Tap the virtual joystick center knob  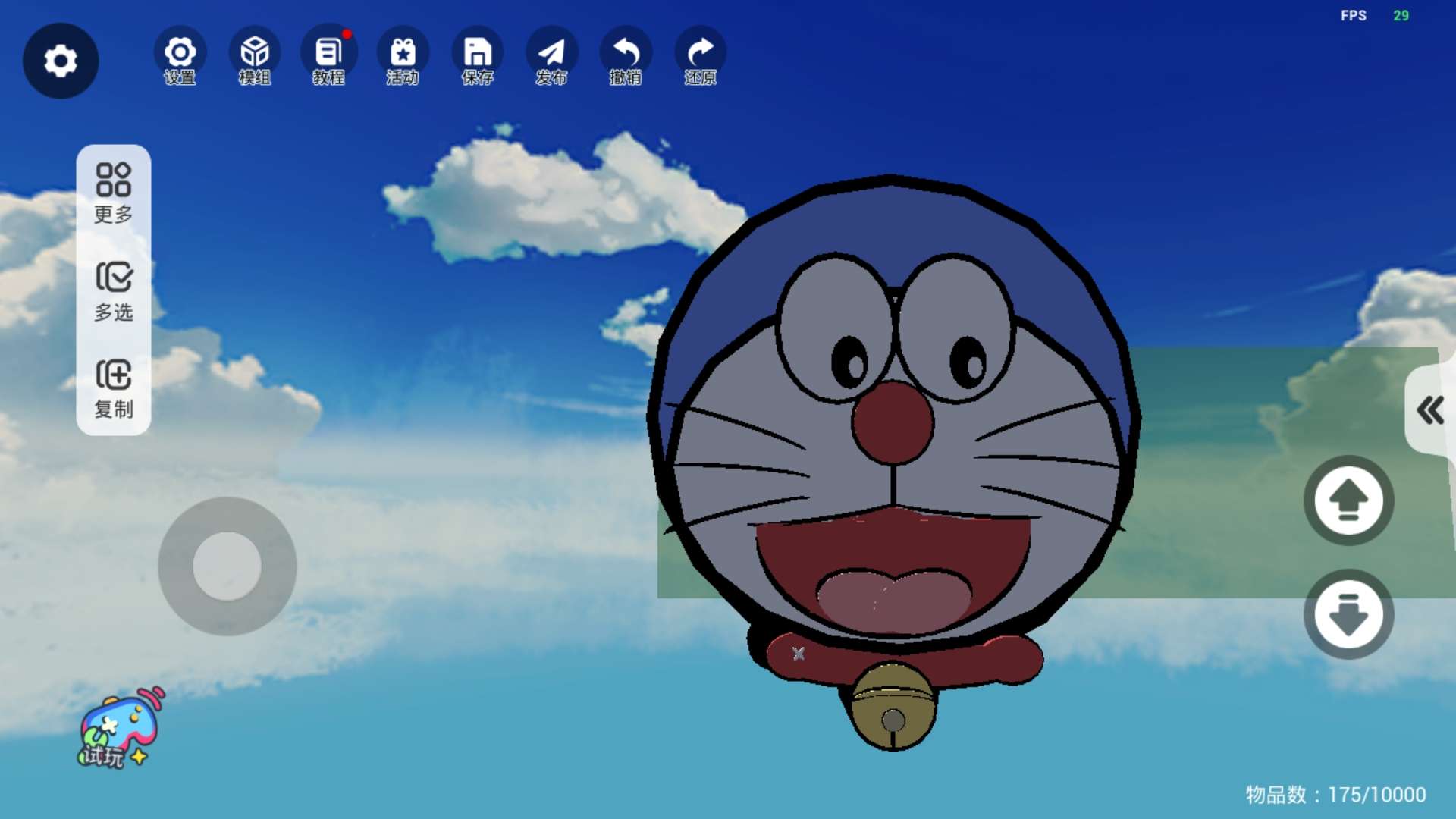[x=227, y=566]
